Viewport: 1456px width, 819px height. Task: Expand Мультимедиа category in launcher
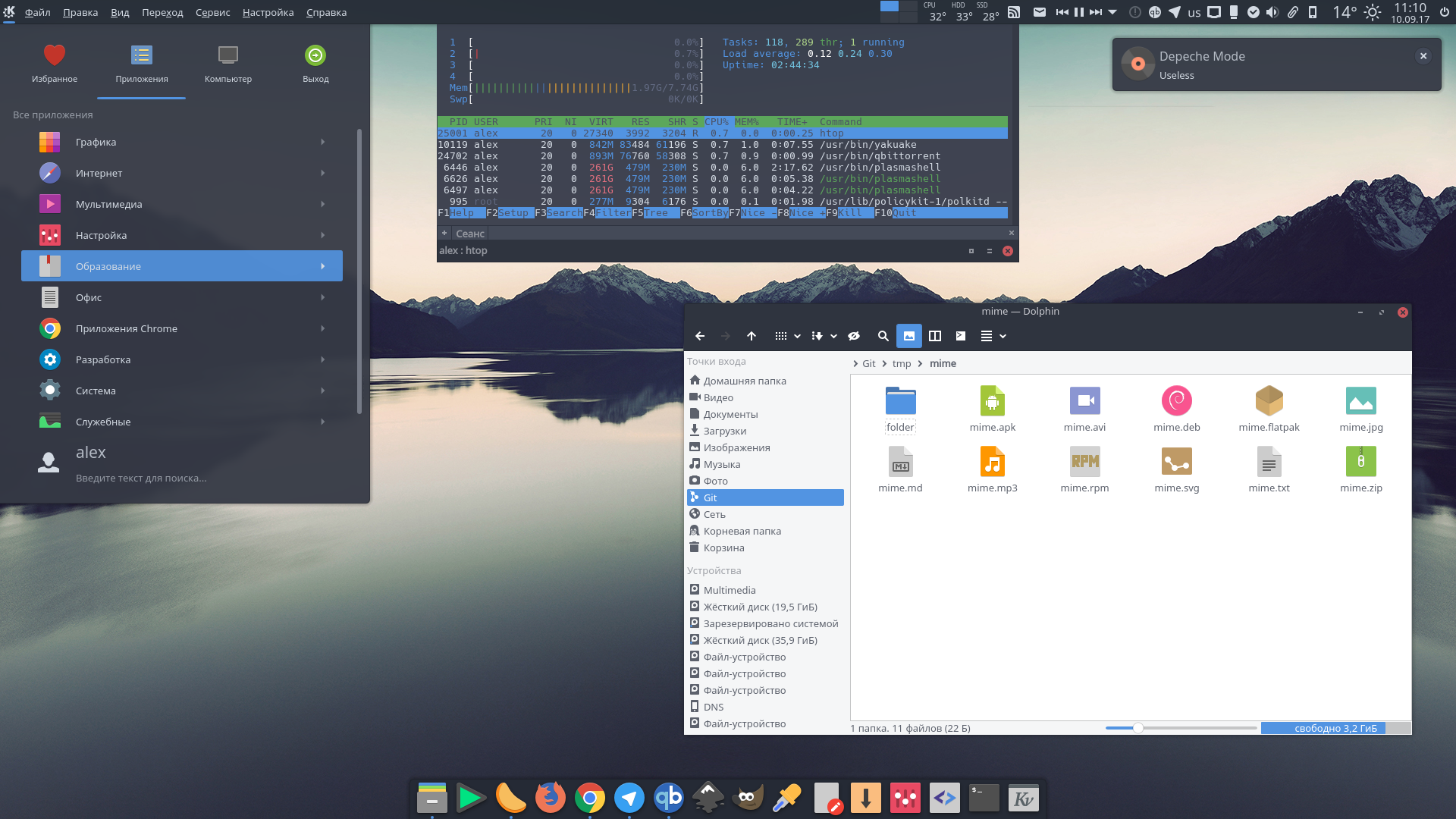coord(182,204)
